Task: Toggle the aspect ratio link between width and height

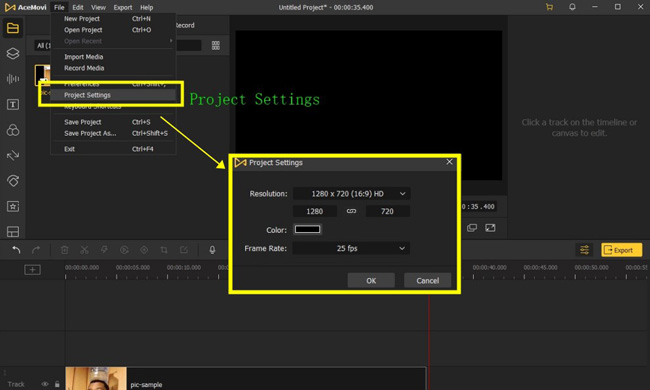Action: coord(351,211)
